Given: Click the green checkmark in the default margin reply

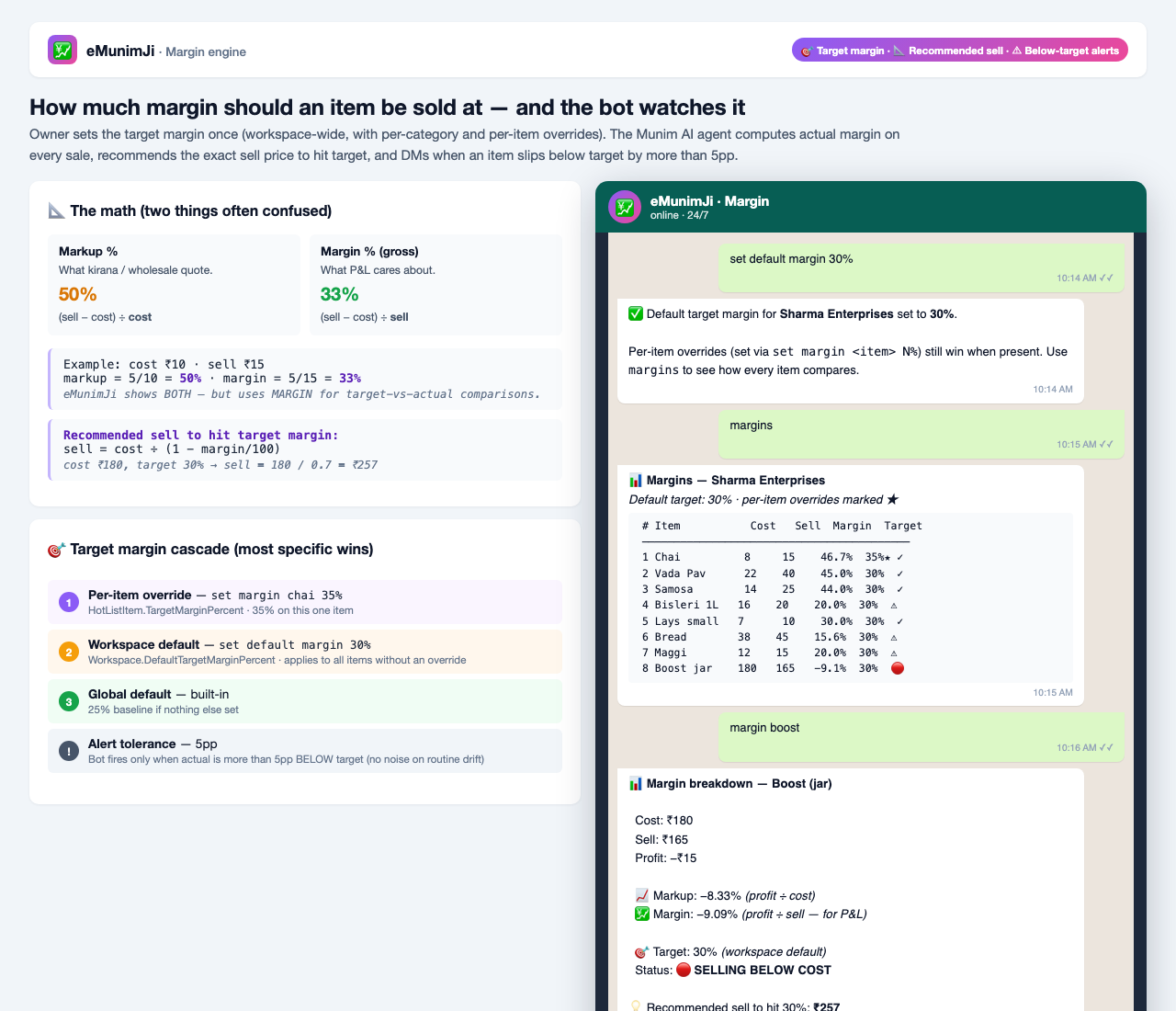Looking at the screenshot, I should click(636, 313).
